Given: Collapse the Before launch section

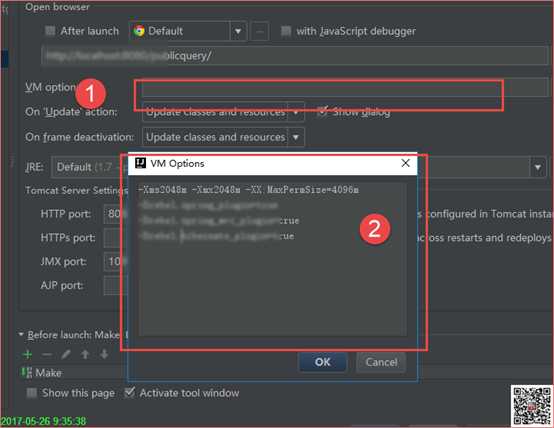Looking at the screenshot, I should (21, 334).
